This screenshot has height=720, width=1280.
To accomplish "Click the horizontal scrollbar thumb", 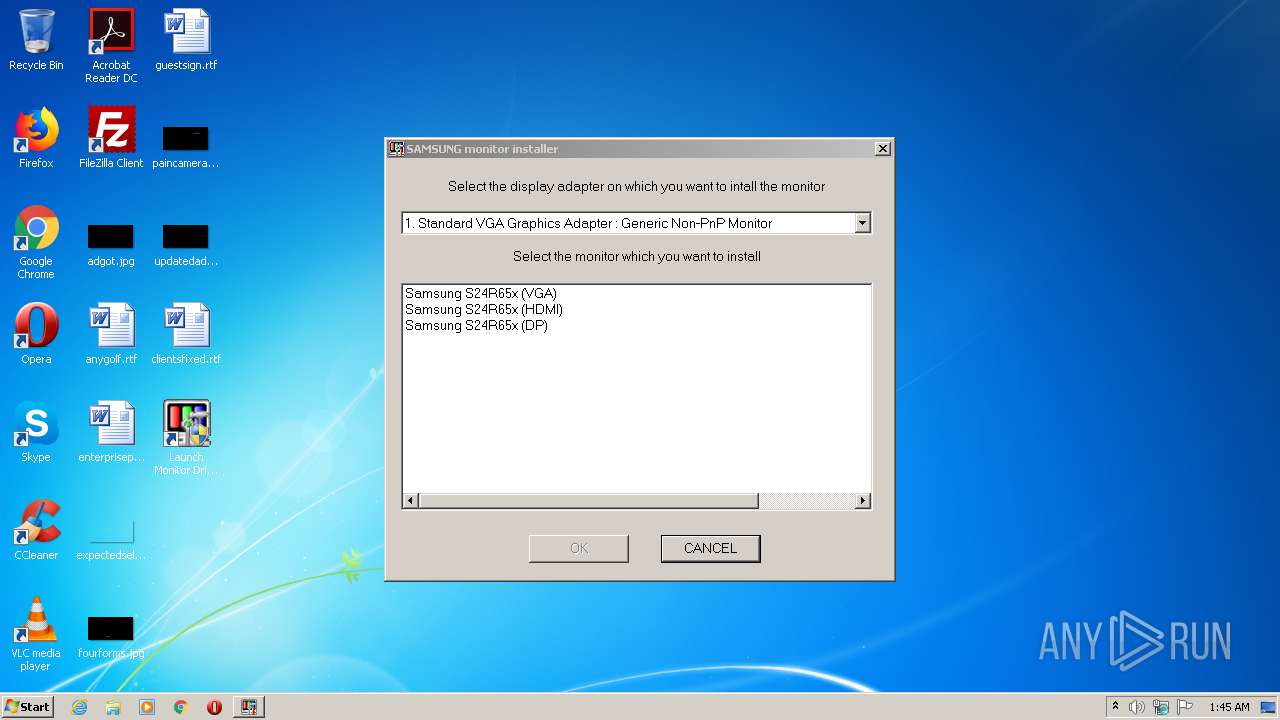I will (x=588, y=501).
